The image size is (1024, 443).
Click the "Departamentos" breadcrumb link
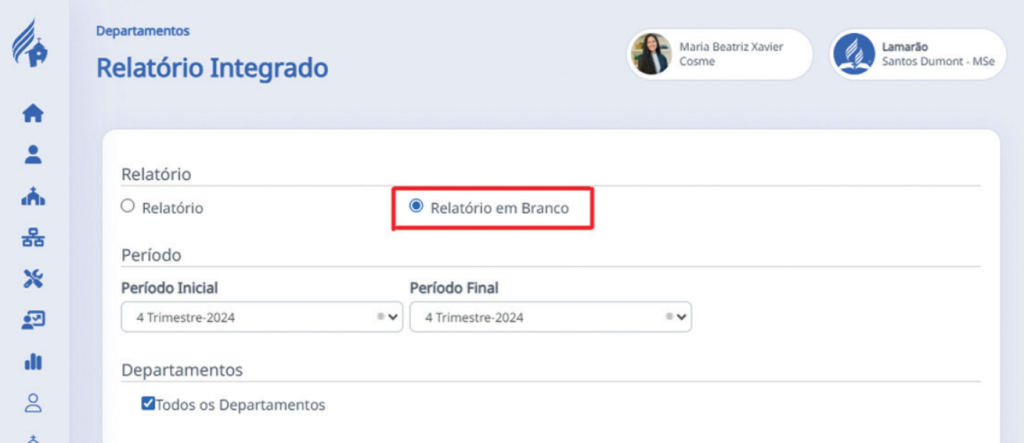pyautogui.click(x=143, y=31)
